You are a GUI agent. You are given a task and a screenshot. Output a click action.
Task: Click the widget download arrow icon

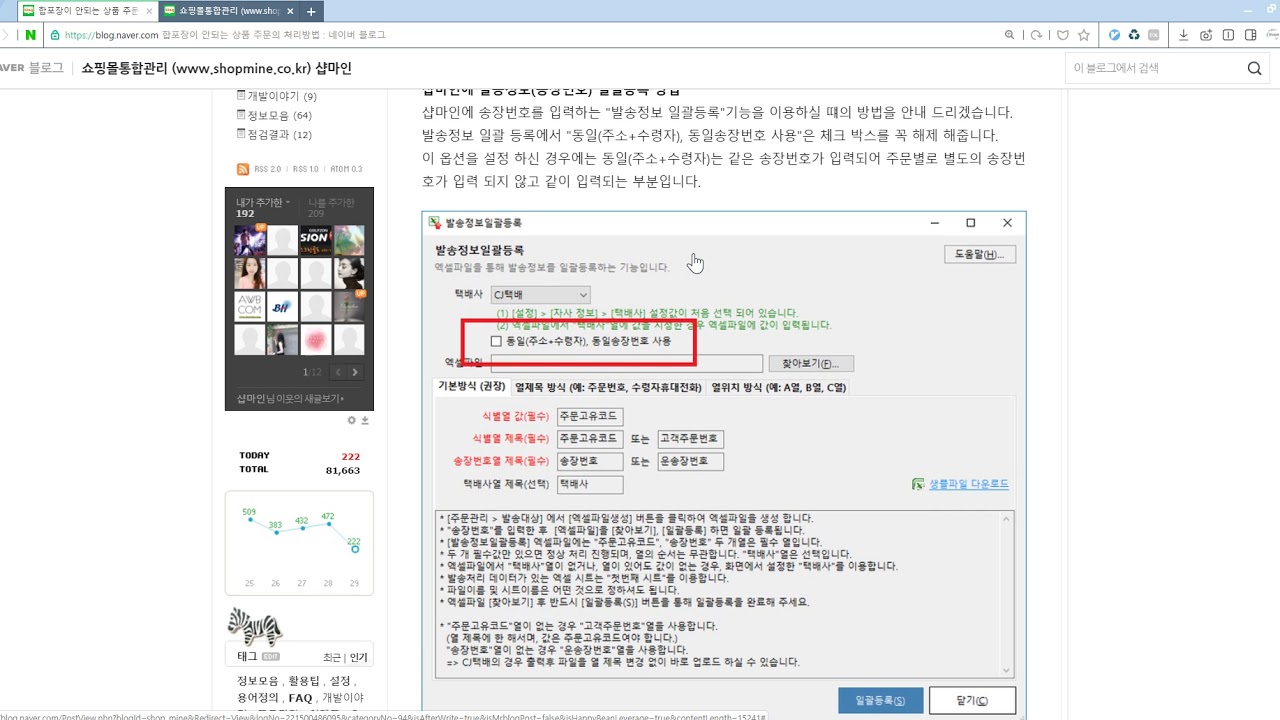365,420
